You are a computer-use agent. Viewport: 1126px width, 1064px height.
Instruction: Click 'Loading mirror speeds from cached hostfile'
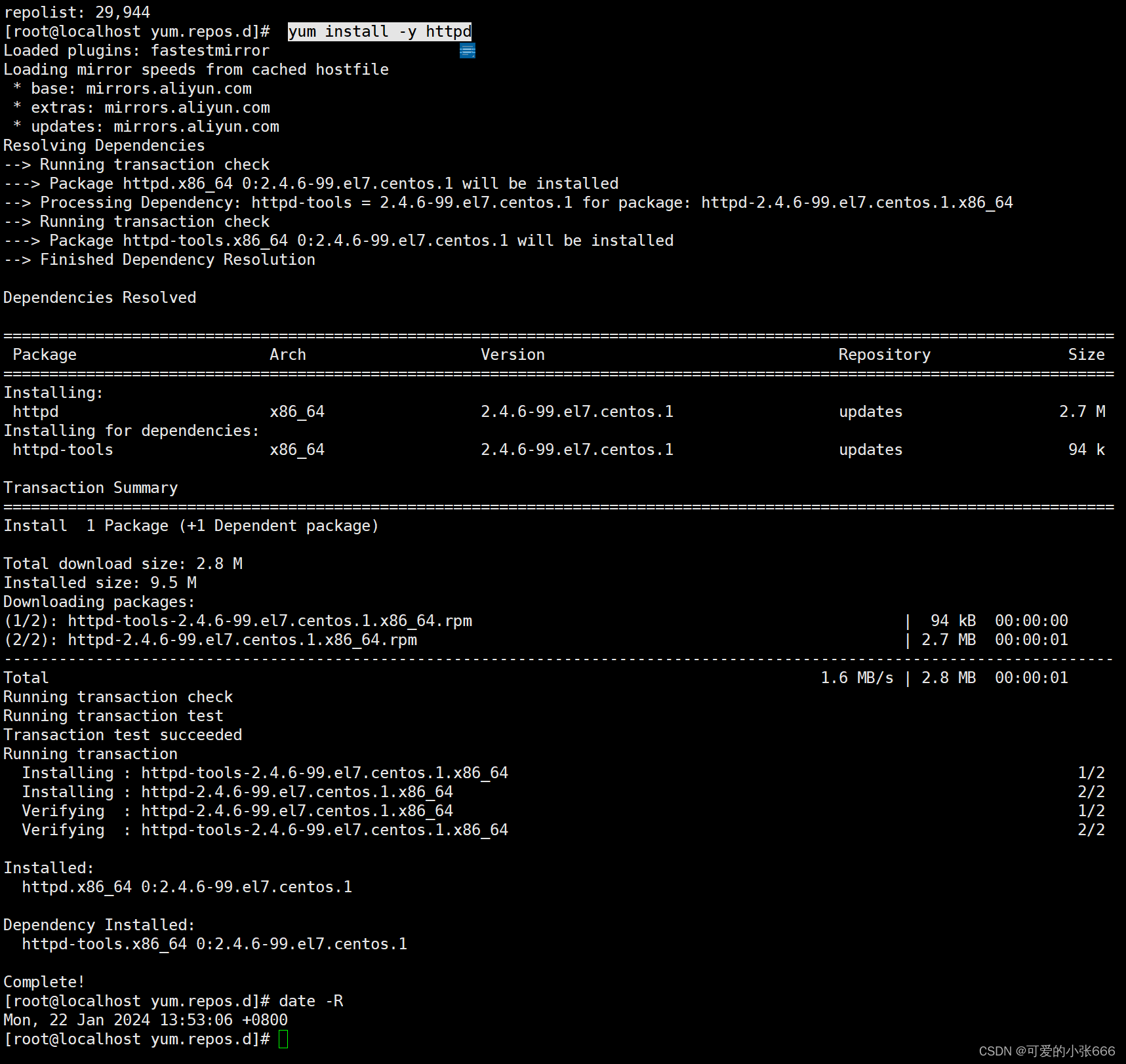[196, 69]
